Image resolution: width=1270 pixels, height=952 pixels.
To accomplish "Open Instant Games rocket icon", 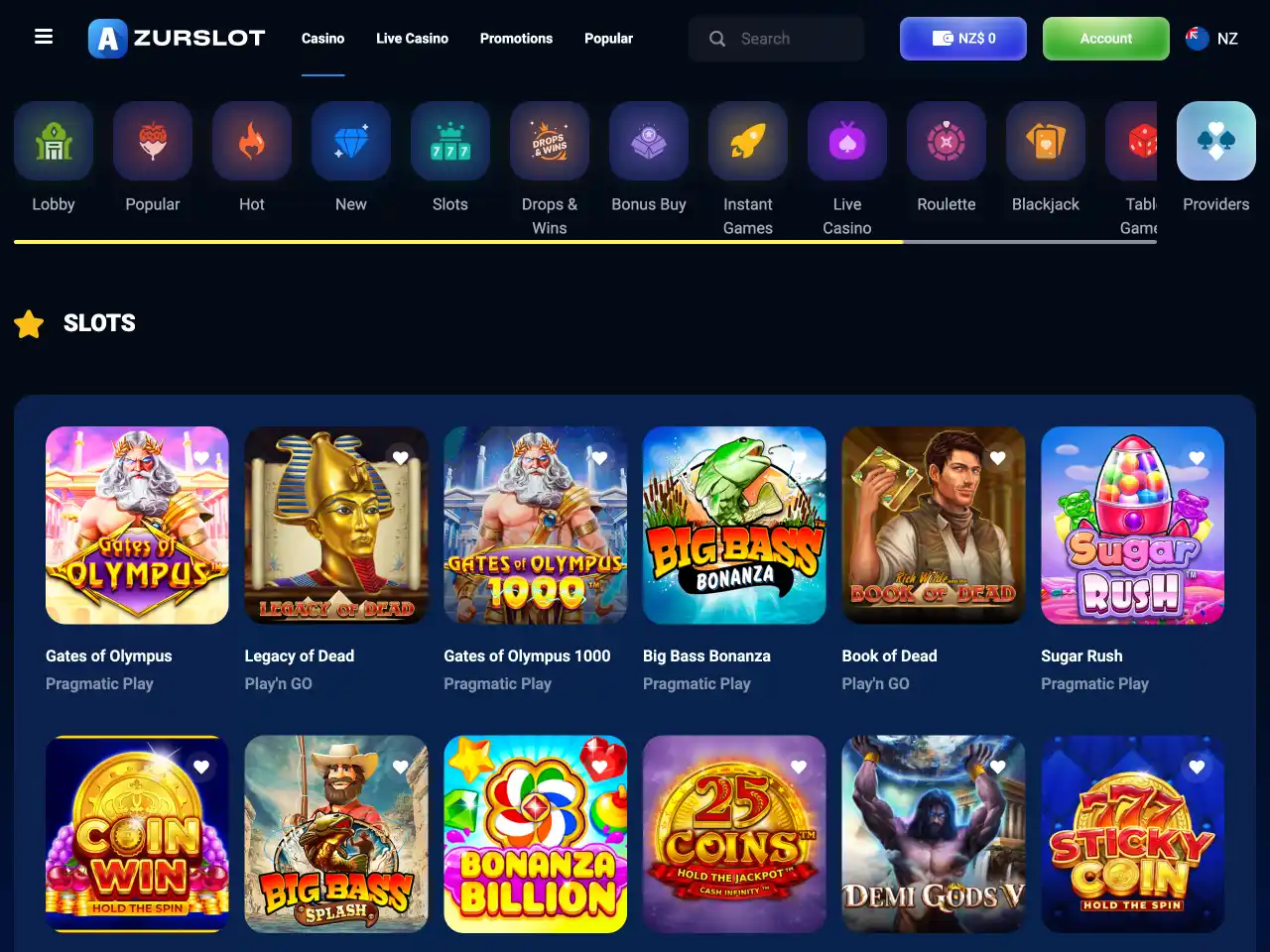I will click(x=748, y=141).
